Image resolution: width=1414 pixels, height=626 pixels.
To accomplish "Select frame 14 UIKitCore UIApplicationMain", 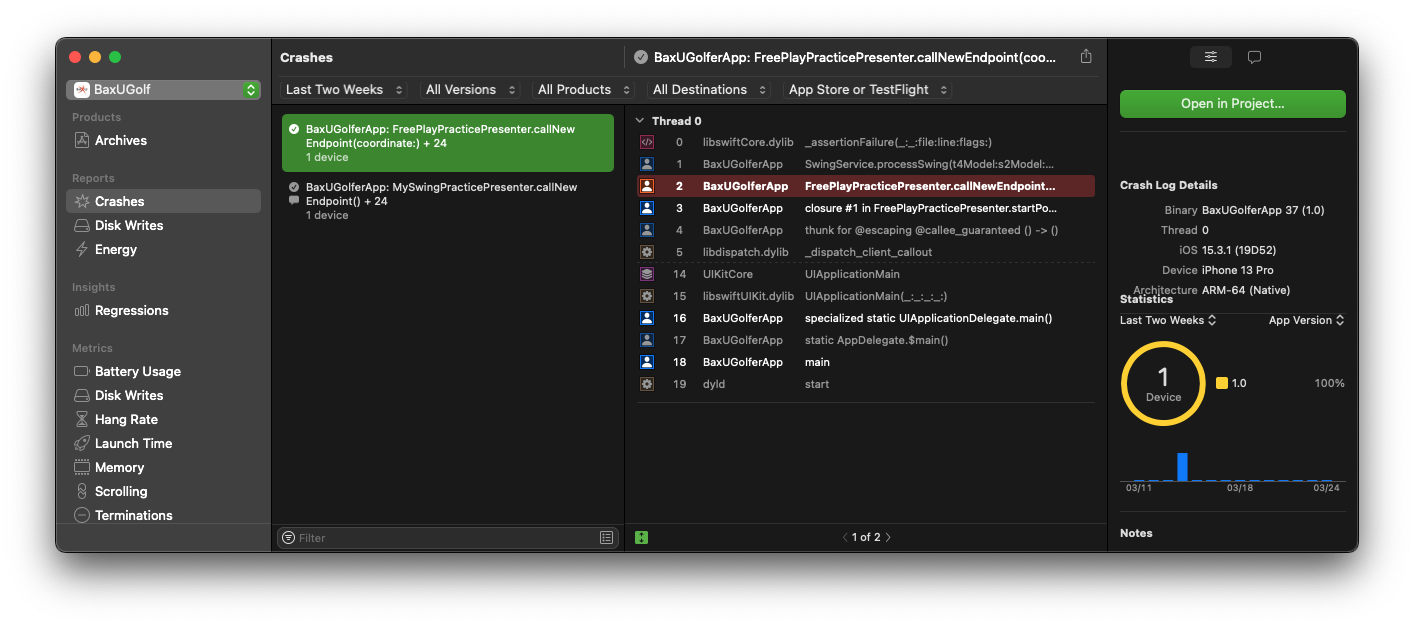I will coord(866,274).
